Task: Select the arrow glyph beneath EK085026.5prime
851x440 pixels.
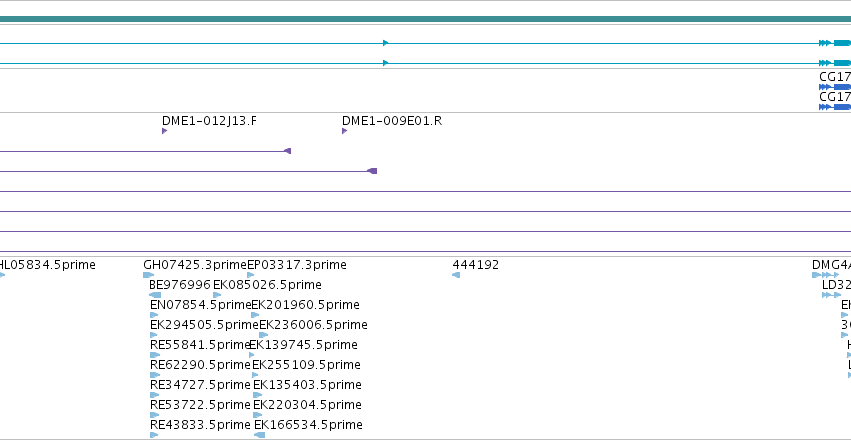Action: point(217,295)
